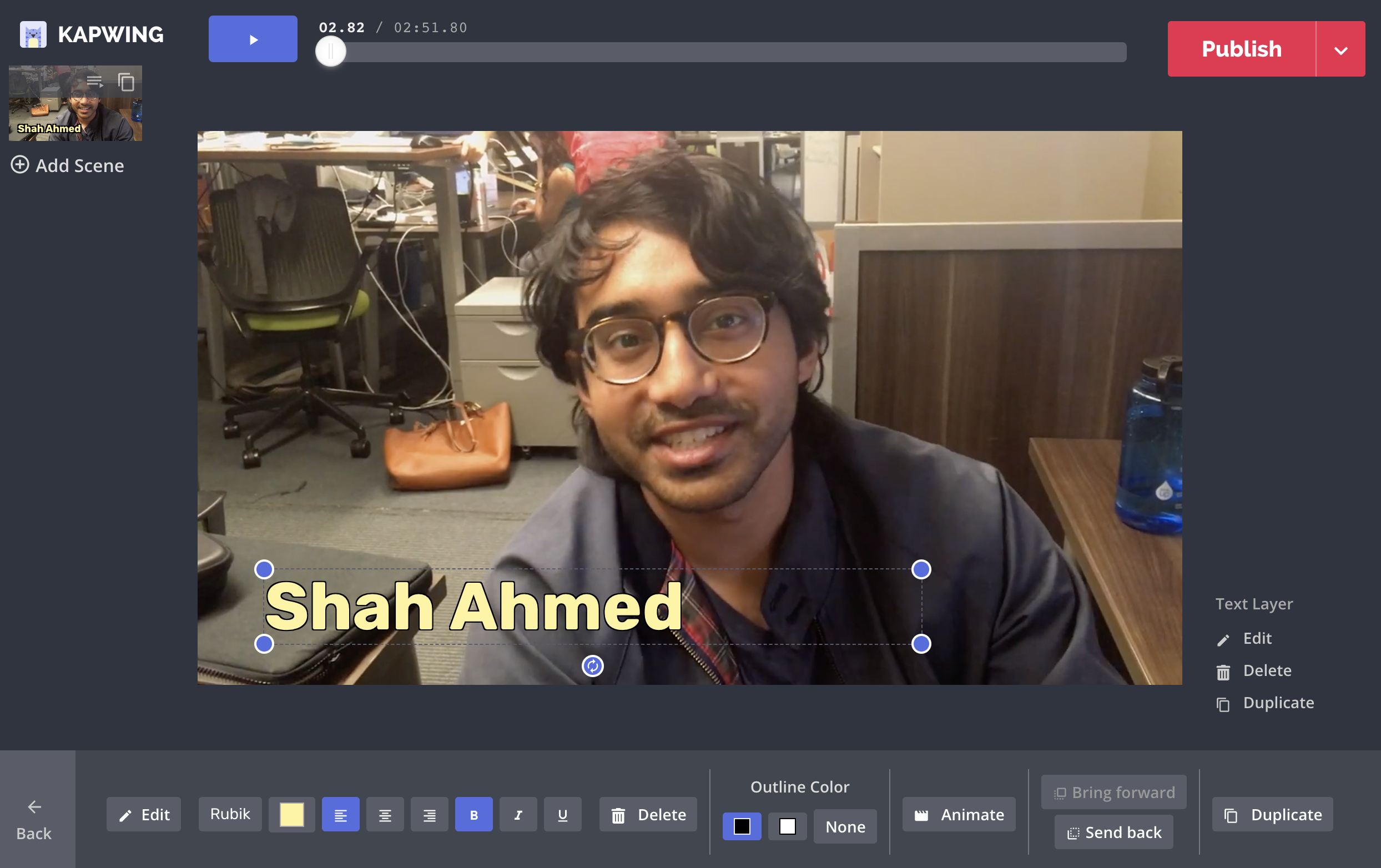Toggle underline text formatting
Image resolution: width=1381 pixels, height=868 pixels.
(563, 815)
